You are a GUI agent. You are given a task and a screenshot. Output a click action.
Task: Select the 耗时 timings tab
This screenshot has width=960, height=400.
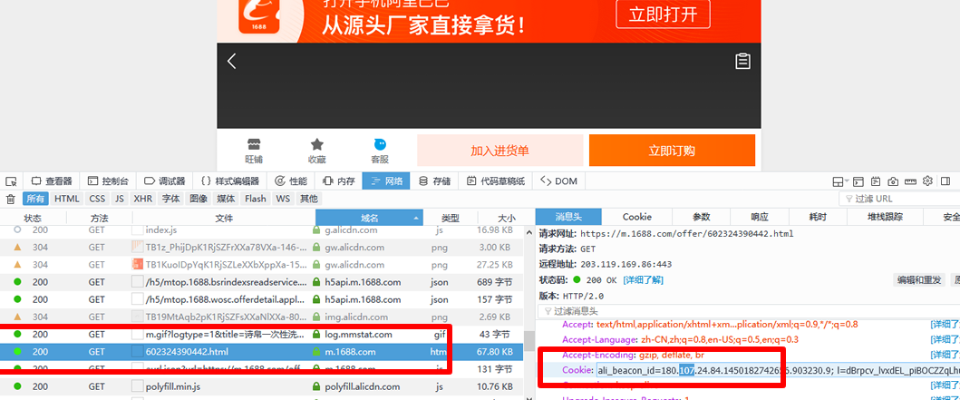(x=818, y=217)
